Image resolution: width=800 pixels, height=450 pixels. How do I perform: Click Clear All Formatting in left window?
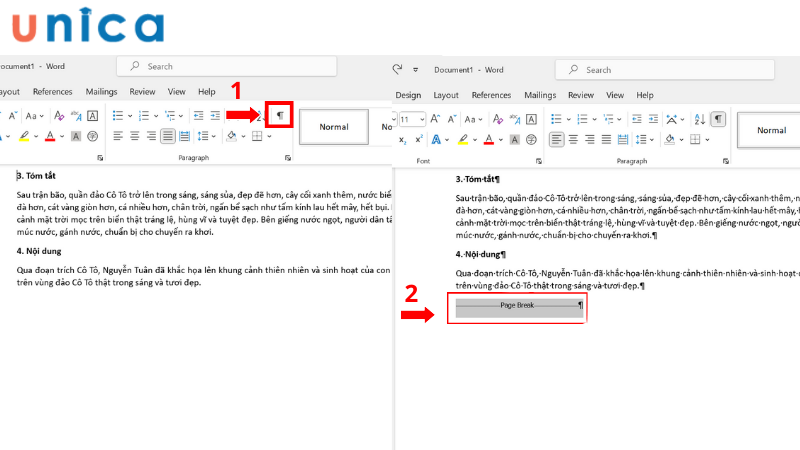[59, 116]
